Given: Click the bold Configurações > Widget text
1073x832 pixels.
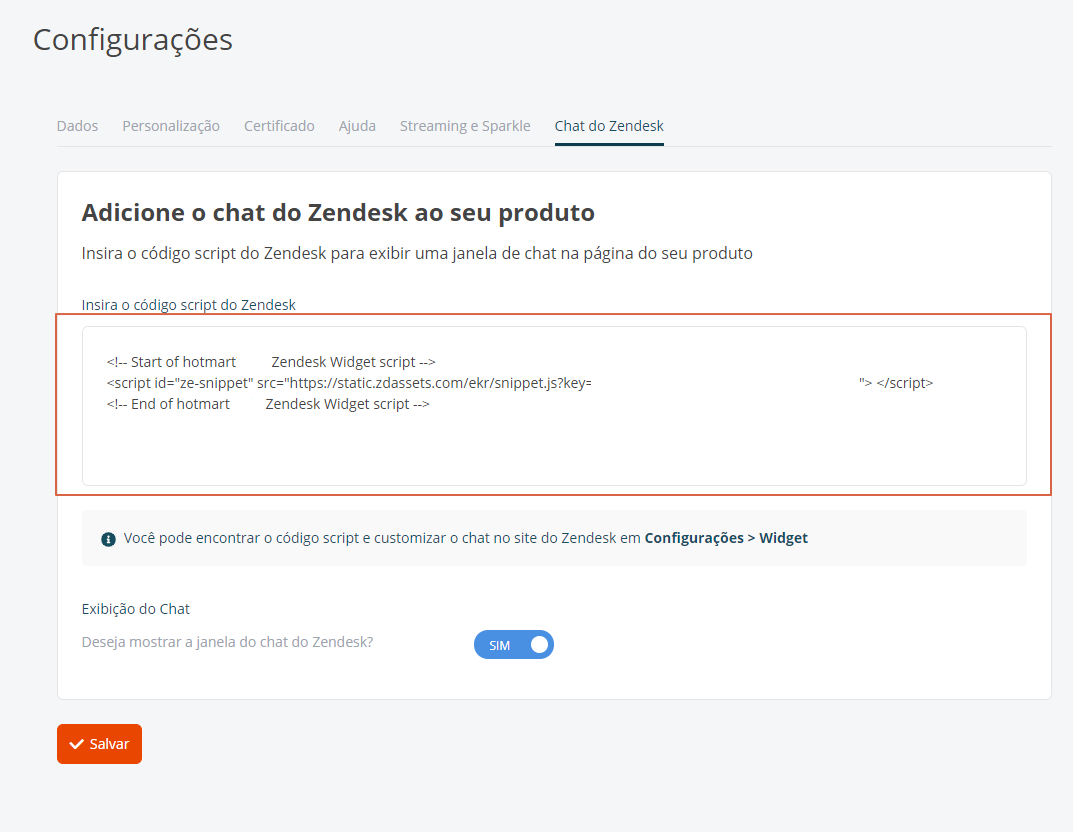Looking at the screenshot, I should click(x=726, y=538).
